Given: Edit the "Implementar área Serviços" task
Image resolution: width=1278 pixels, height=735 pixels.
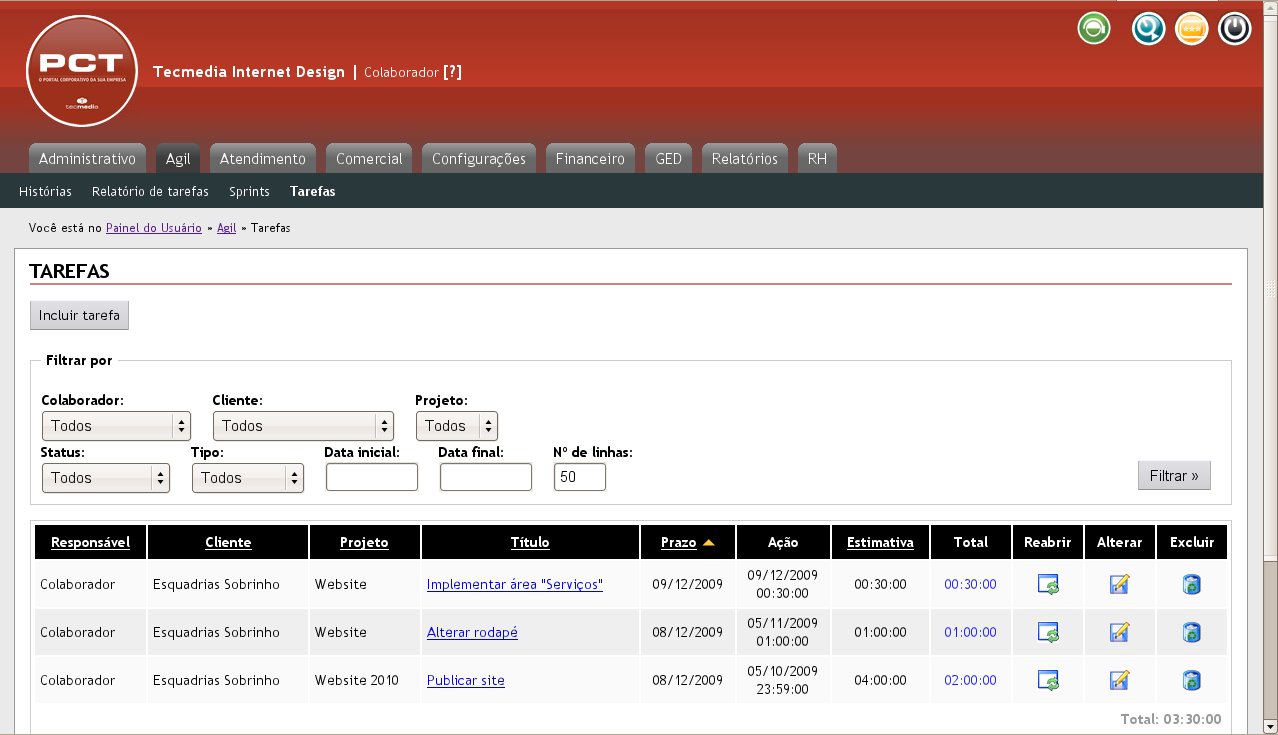Looking at the screenshot, I should point(1120,584).
